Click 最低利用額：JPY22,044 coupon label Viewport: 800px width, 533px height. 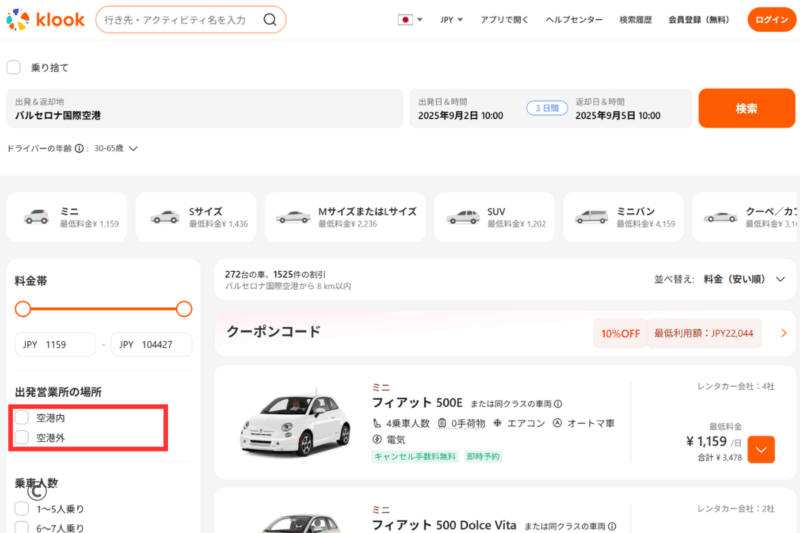pos(704,334)
